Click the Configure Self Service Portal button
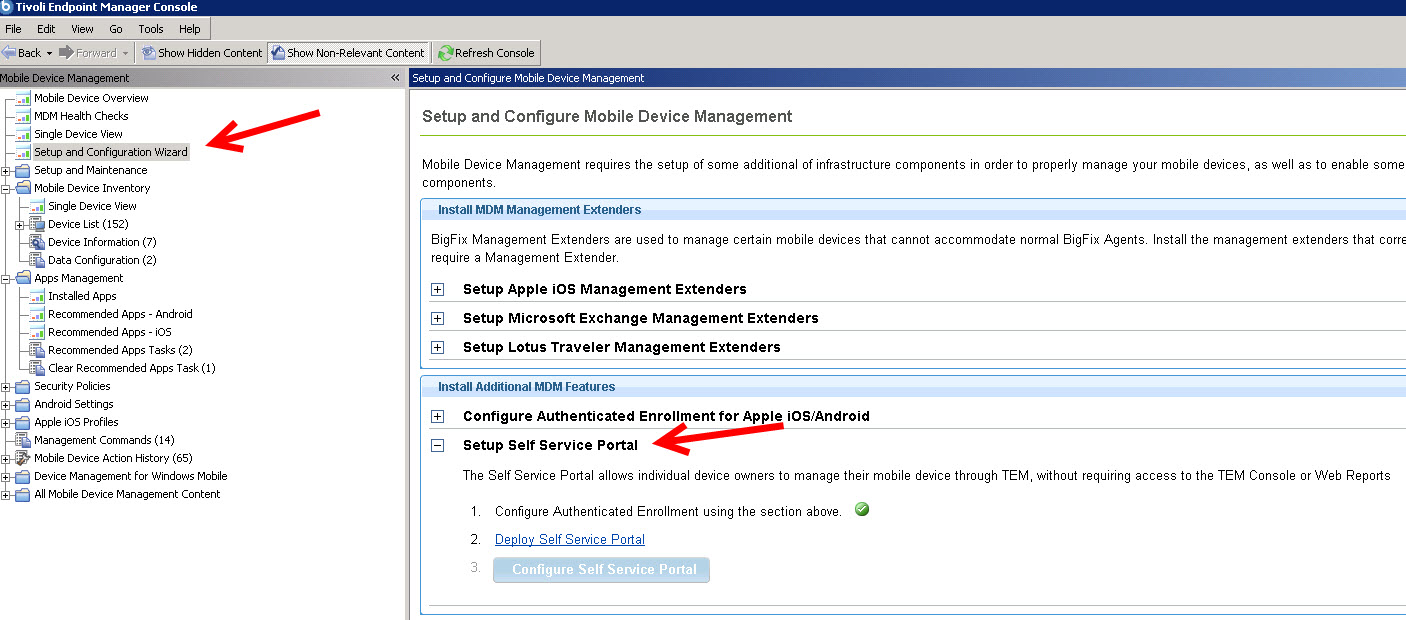This screenshot has width=1406, height=620. click(x=602, y=570)
